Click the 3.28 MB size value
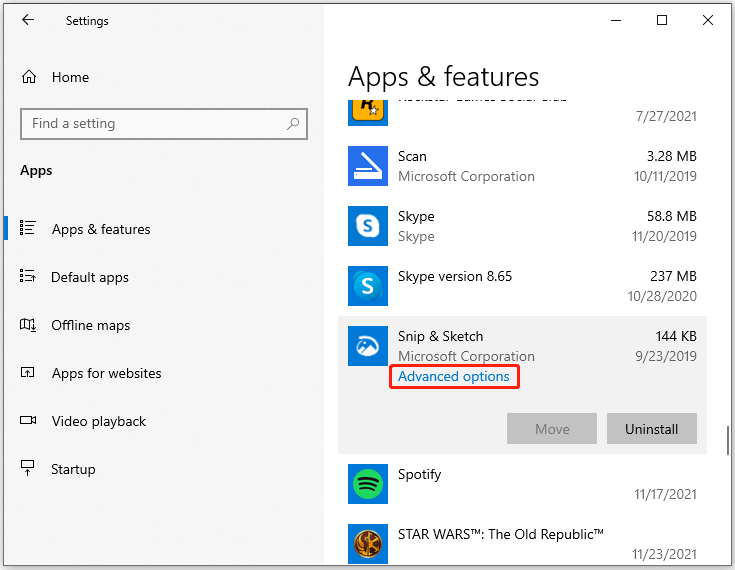 pyautogui.click(x=672, y=156)
